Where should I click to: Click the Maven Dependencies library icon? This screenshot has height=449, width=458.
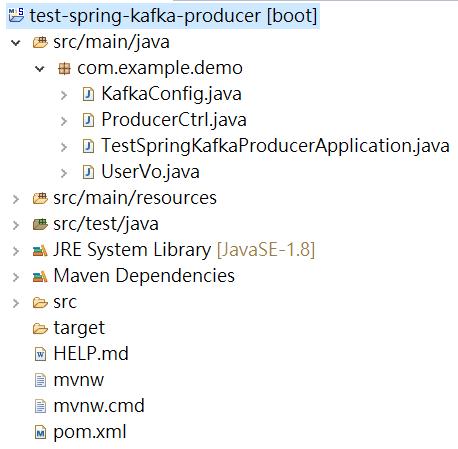tap(40, 276)
